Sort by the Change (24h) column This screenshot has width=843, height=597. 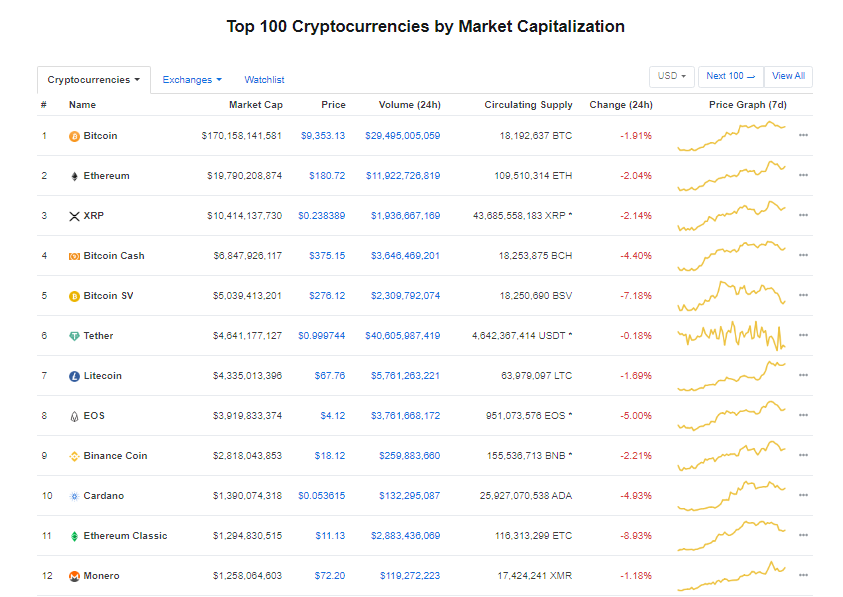(x=620, y=105)
